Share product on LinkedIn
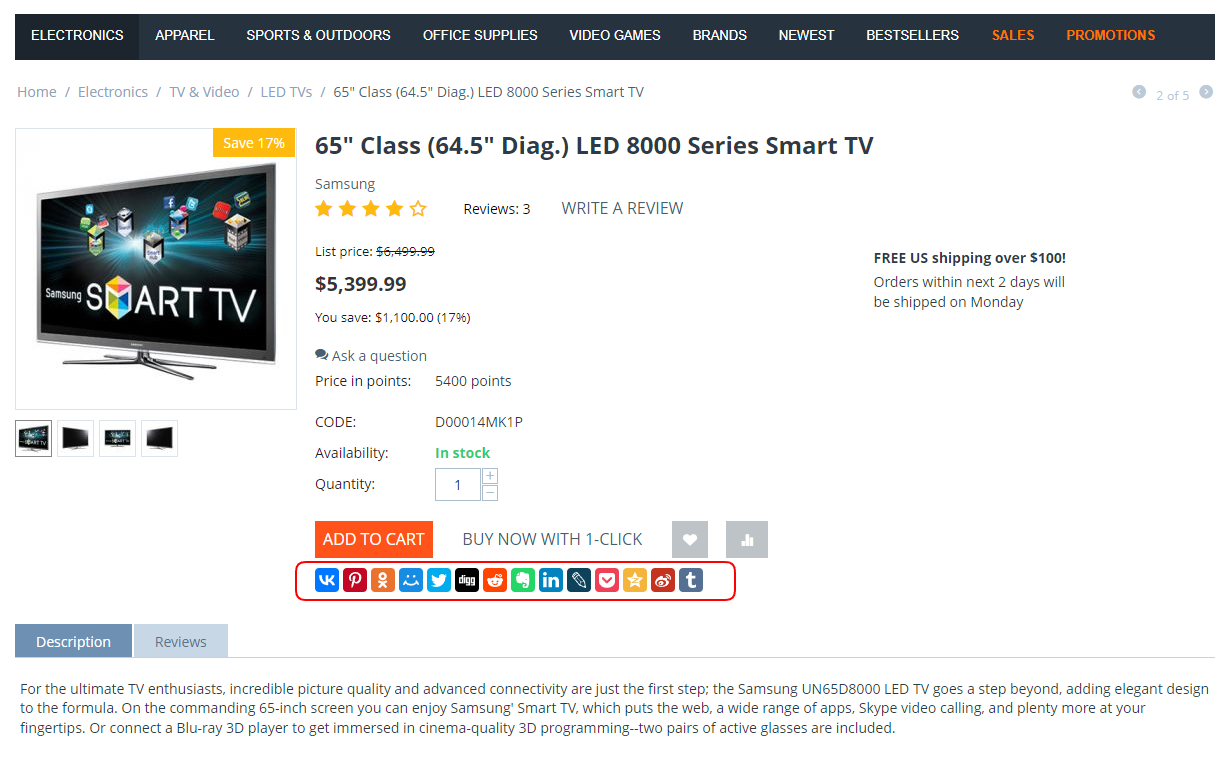 pos(551,580)
